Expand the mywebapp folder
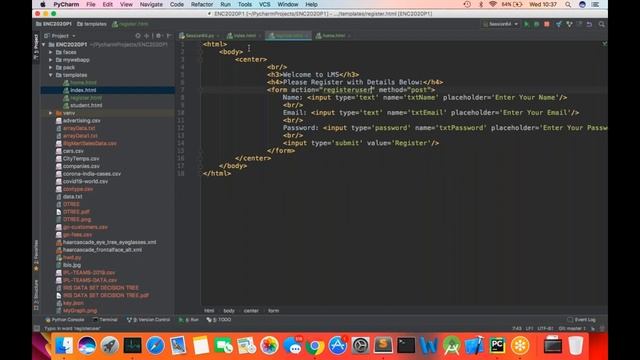This screenshot has height=360, width=640. pos(51,60)
